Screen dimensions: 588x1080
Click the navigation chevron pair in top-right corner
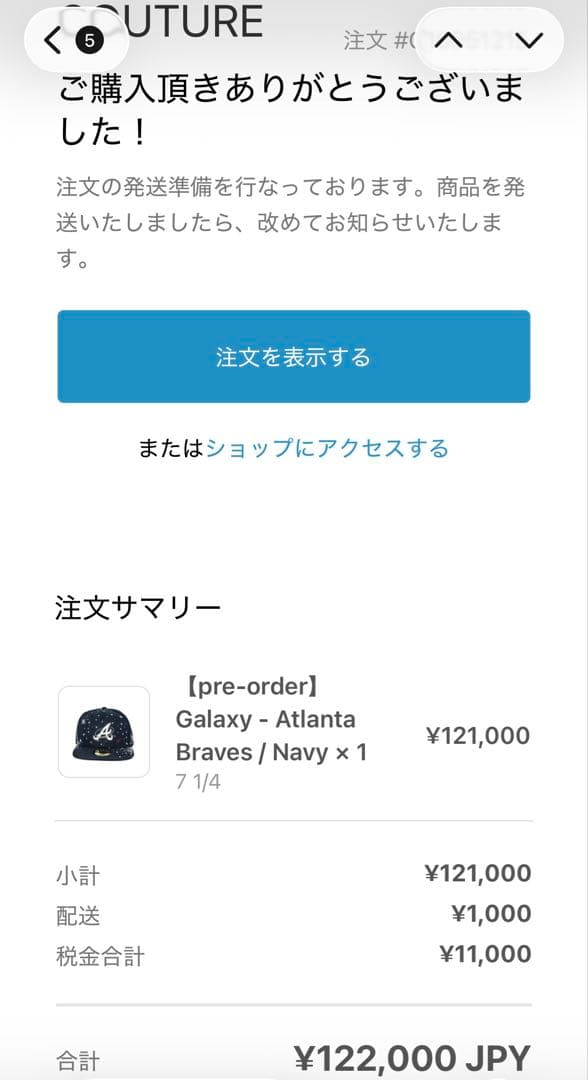490,40
